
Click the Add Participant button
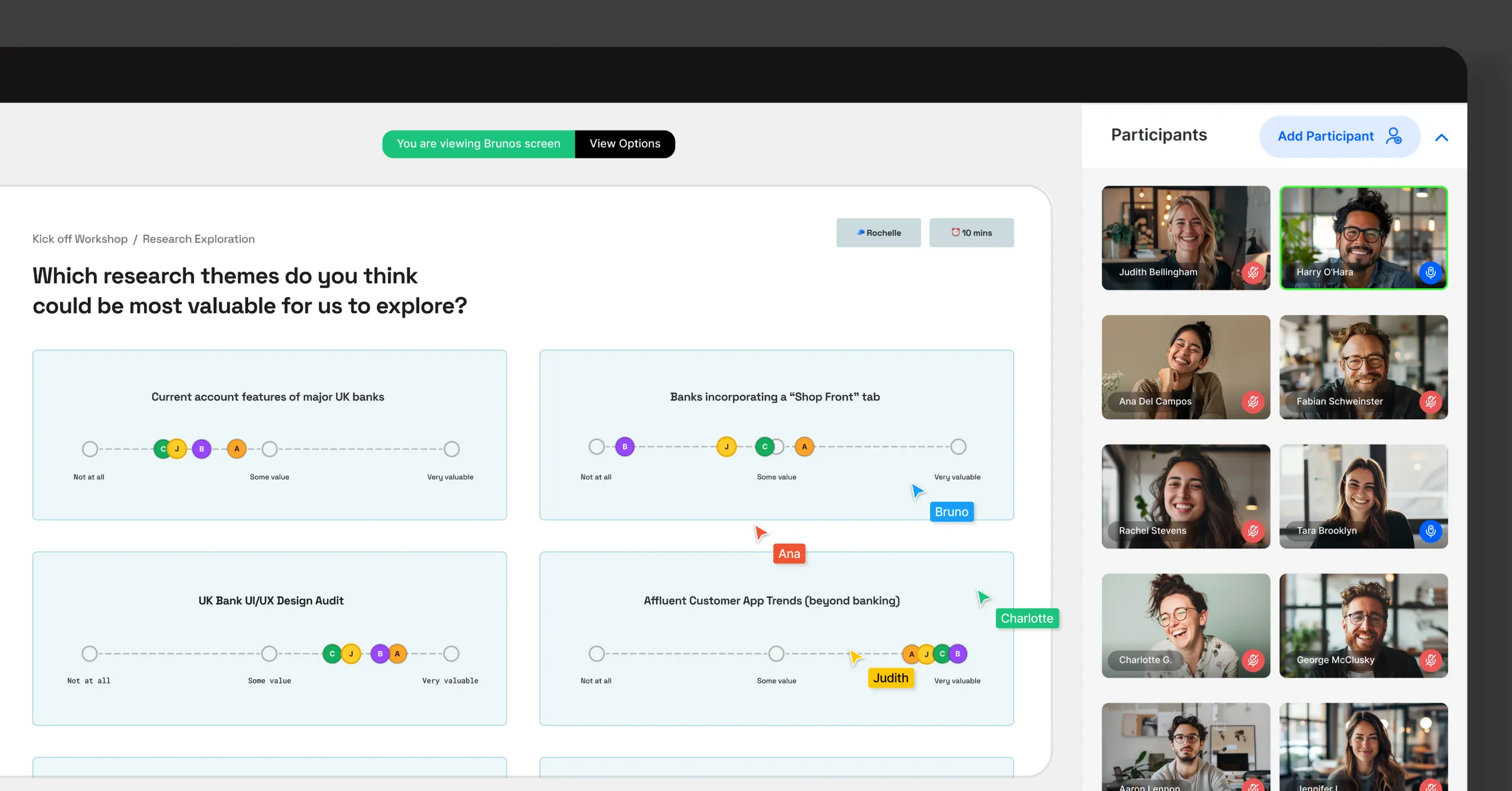[x=1339, y=136]
